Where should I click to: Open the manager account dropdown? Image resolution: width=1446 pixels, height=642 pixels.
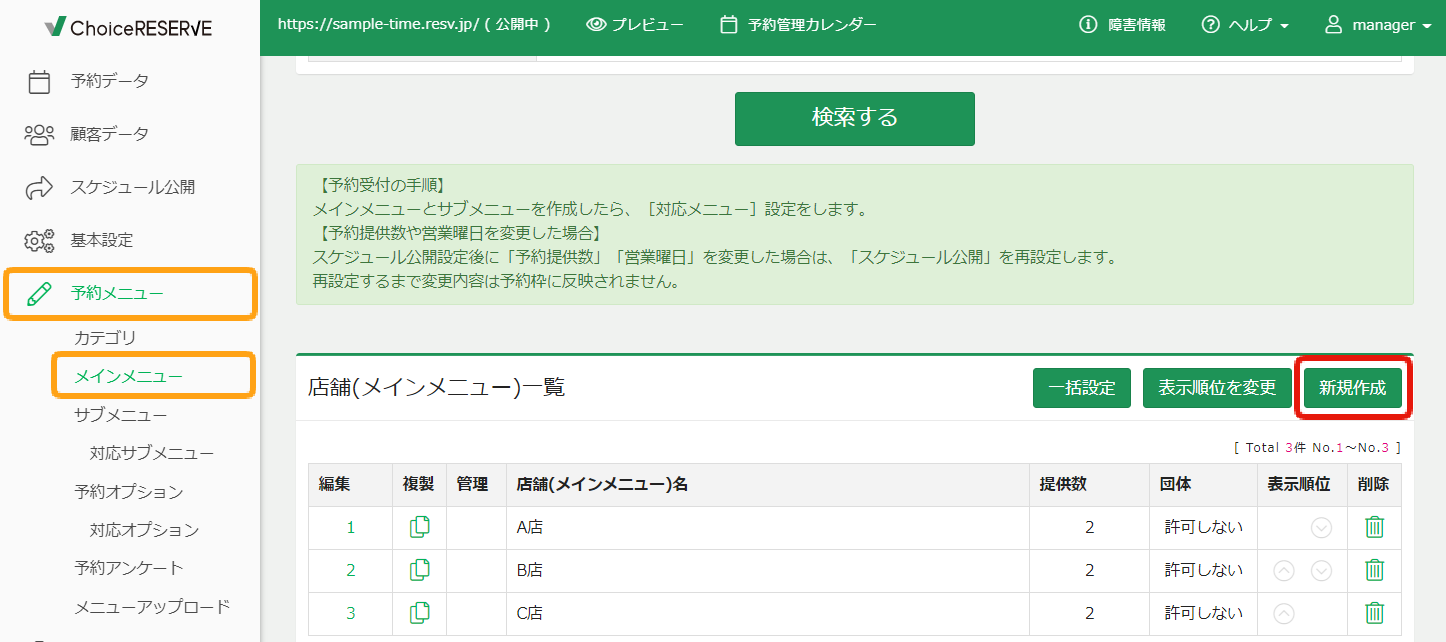(1378, 25)
